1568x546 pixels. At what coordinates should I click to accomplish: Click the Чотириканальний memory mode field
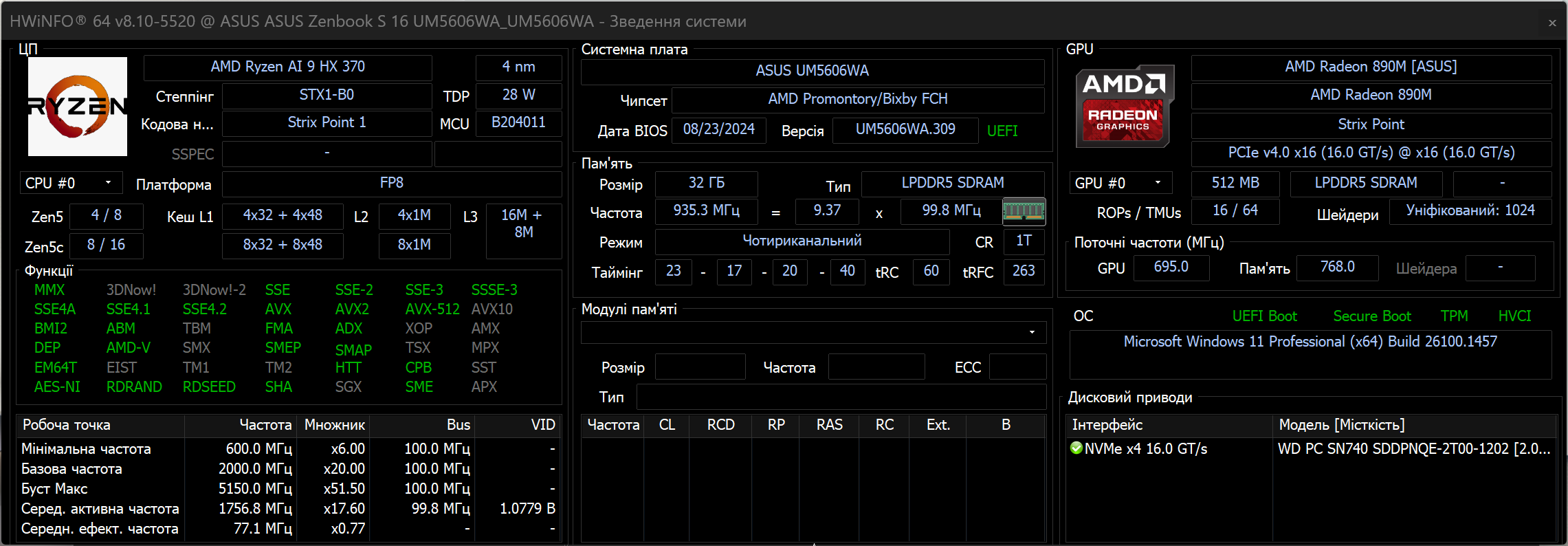(x=802, y=241)
